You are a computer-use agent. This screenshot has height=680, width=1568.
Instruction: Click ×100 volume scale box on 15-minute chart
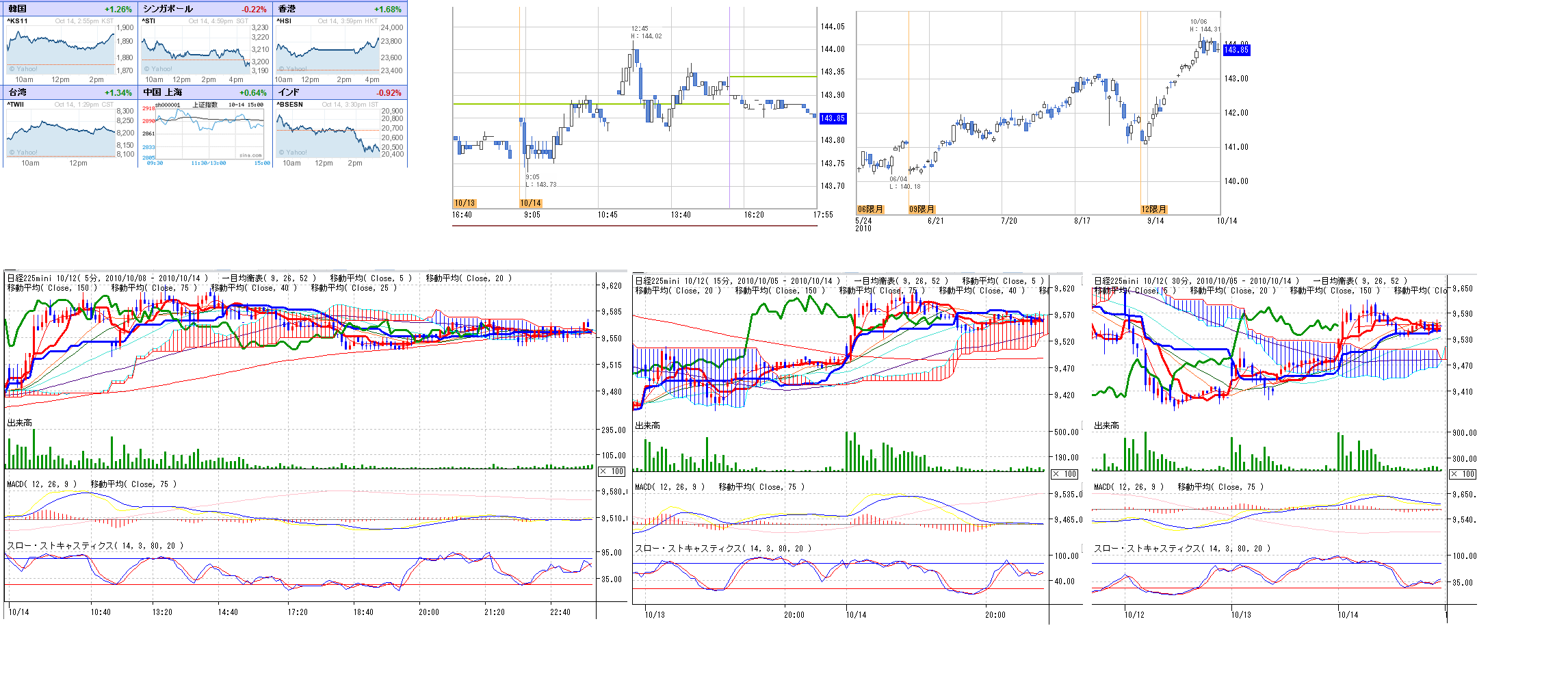click(x=1064, y=474)
